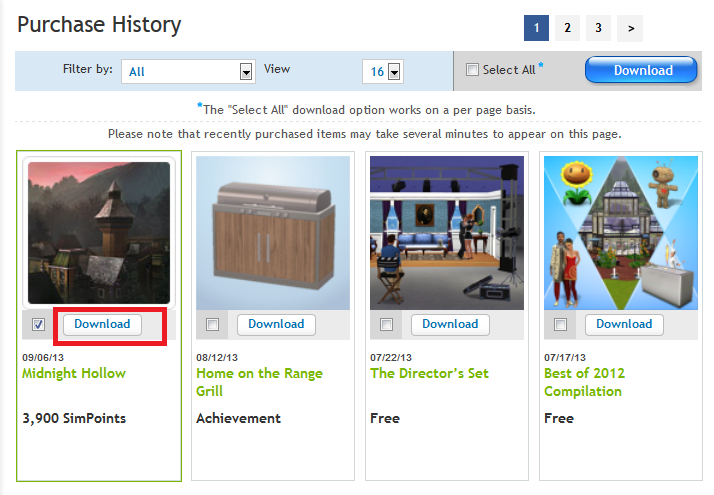Image resolution: width=714 pixels, height=495 pixels.
Task: Click the grill thumbnail image
Action: (x=273, y=233)
